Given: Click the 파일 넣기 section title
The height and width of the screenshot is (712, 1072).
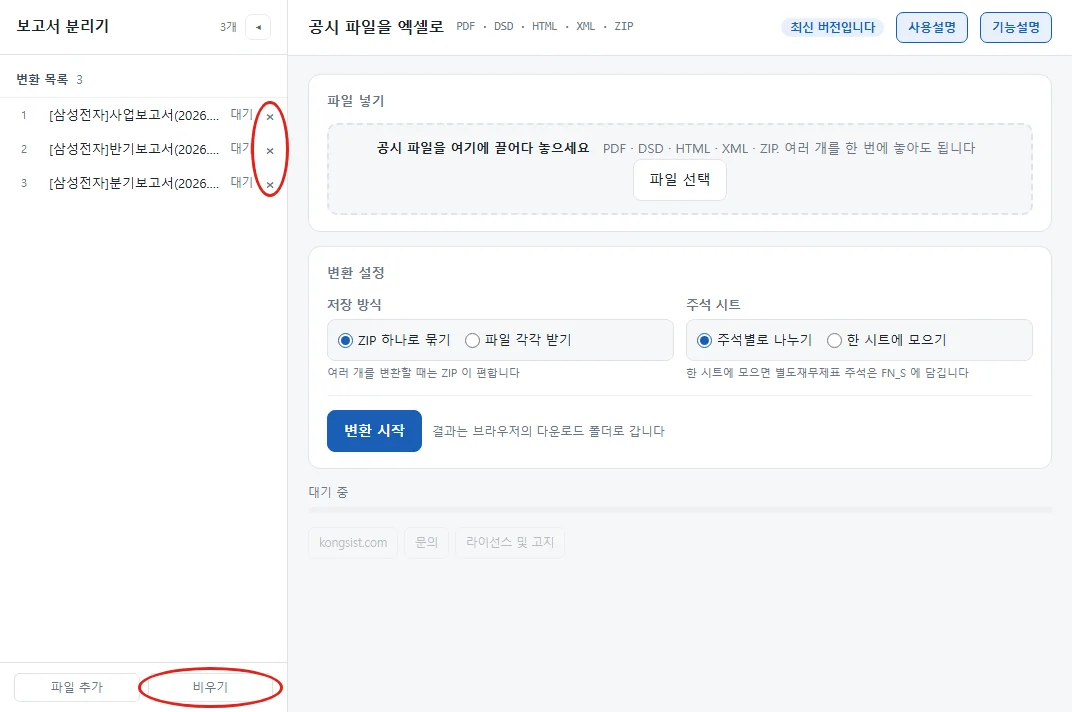Looking at the screenshot, I should tap(356, 101).
